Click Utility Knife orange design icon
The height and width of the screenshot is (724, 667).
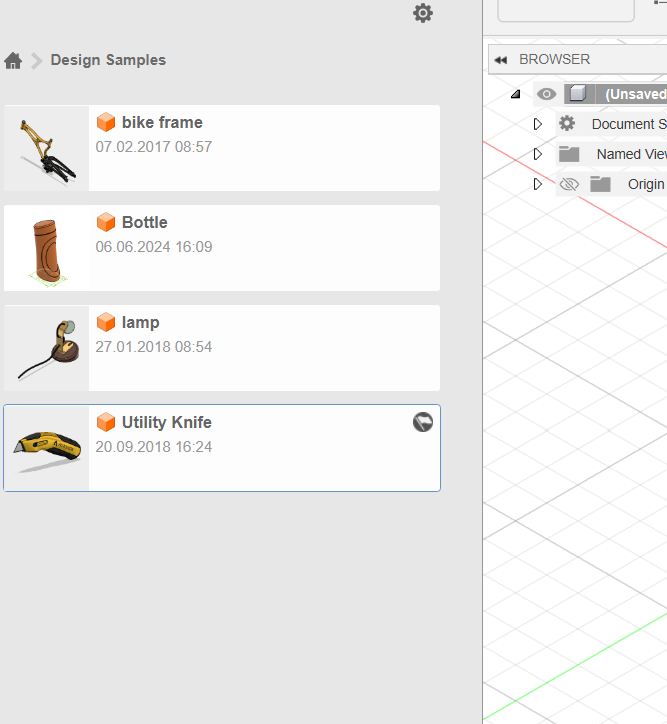point(106,422)
